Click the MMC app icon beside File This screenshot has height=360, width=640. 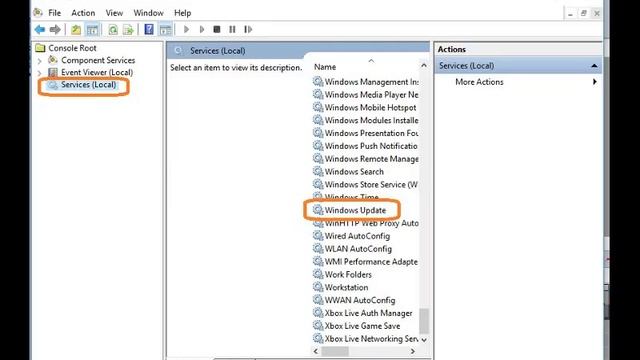38,13
